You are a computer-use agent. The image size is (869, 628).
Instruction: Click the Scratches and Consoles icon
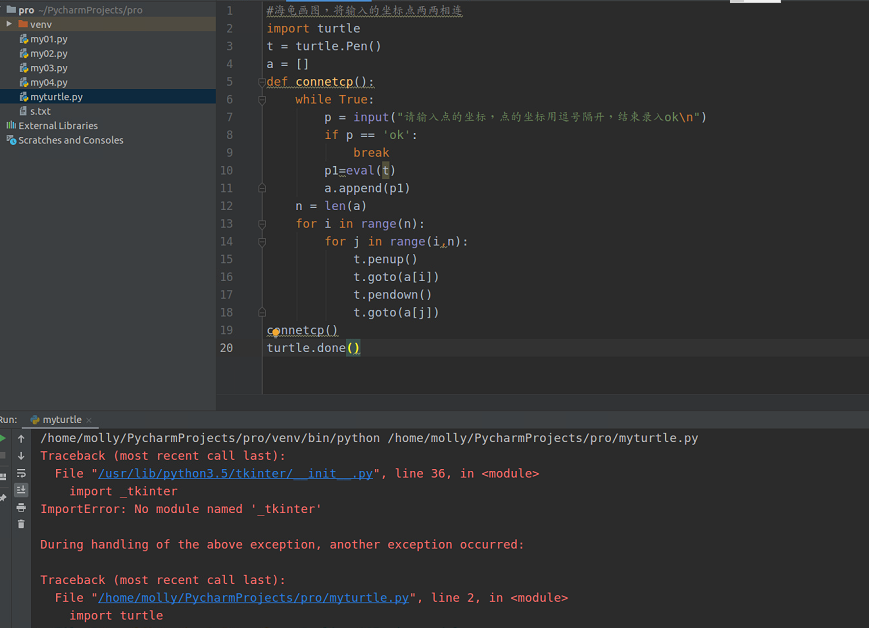point(11,140)
